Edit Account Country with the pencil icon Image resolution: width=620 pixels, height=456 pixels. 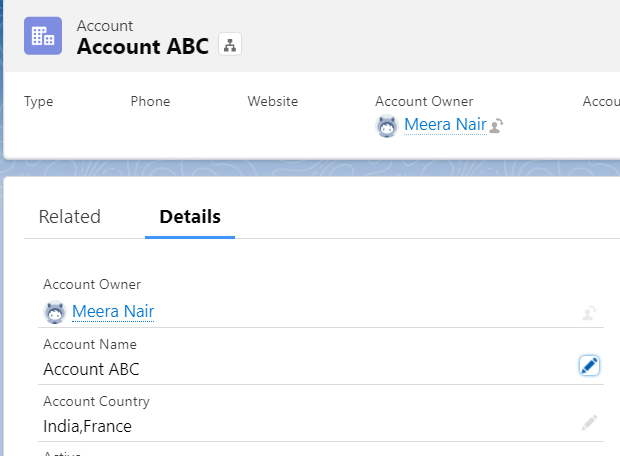click(x=589, y=423)
